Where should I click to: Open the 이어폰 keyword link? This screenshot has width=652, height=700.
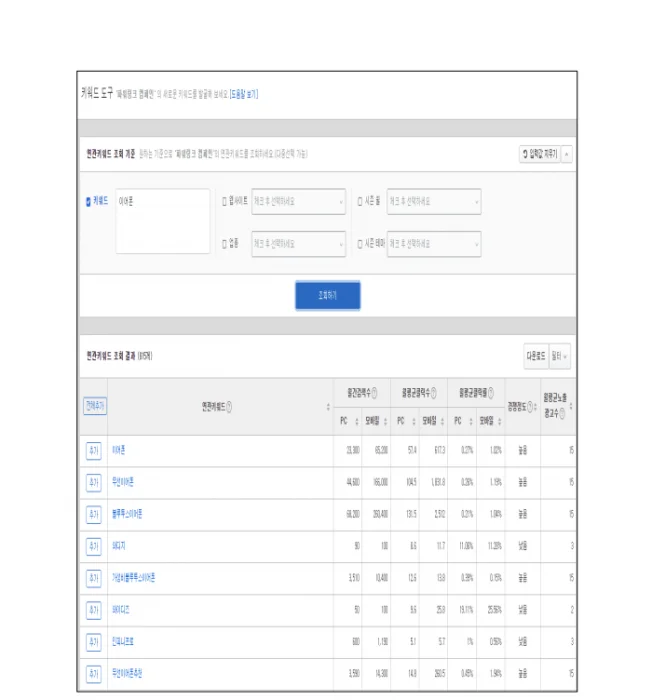point(118,450)
